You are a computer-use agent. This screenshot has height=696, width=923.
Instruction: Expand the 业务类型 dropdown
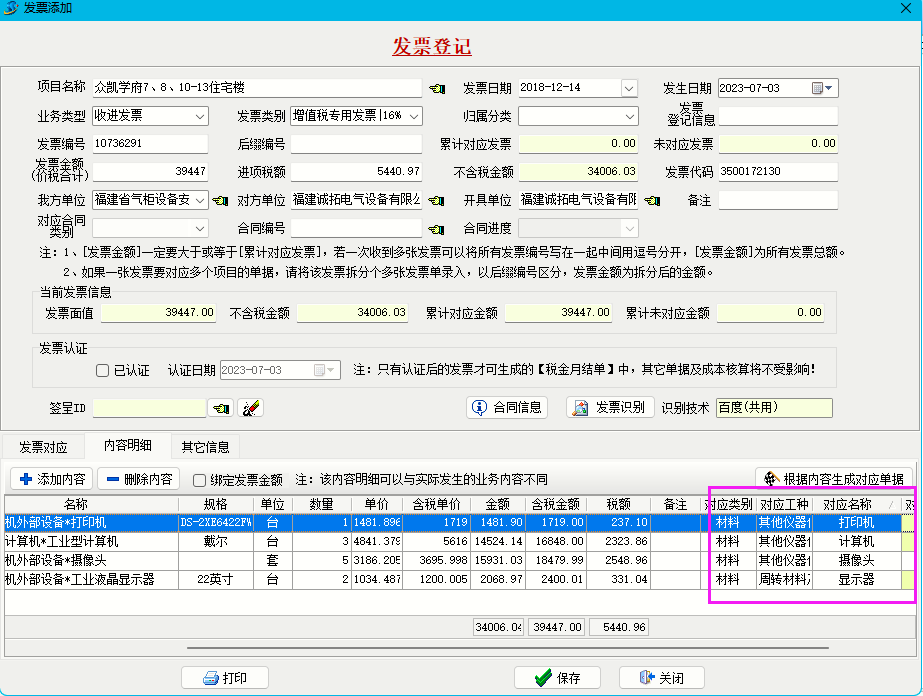point(200,116)
